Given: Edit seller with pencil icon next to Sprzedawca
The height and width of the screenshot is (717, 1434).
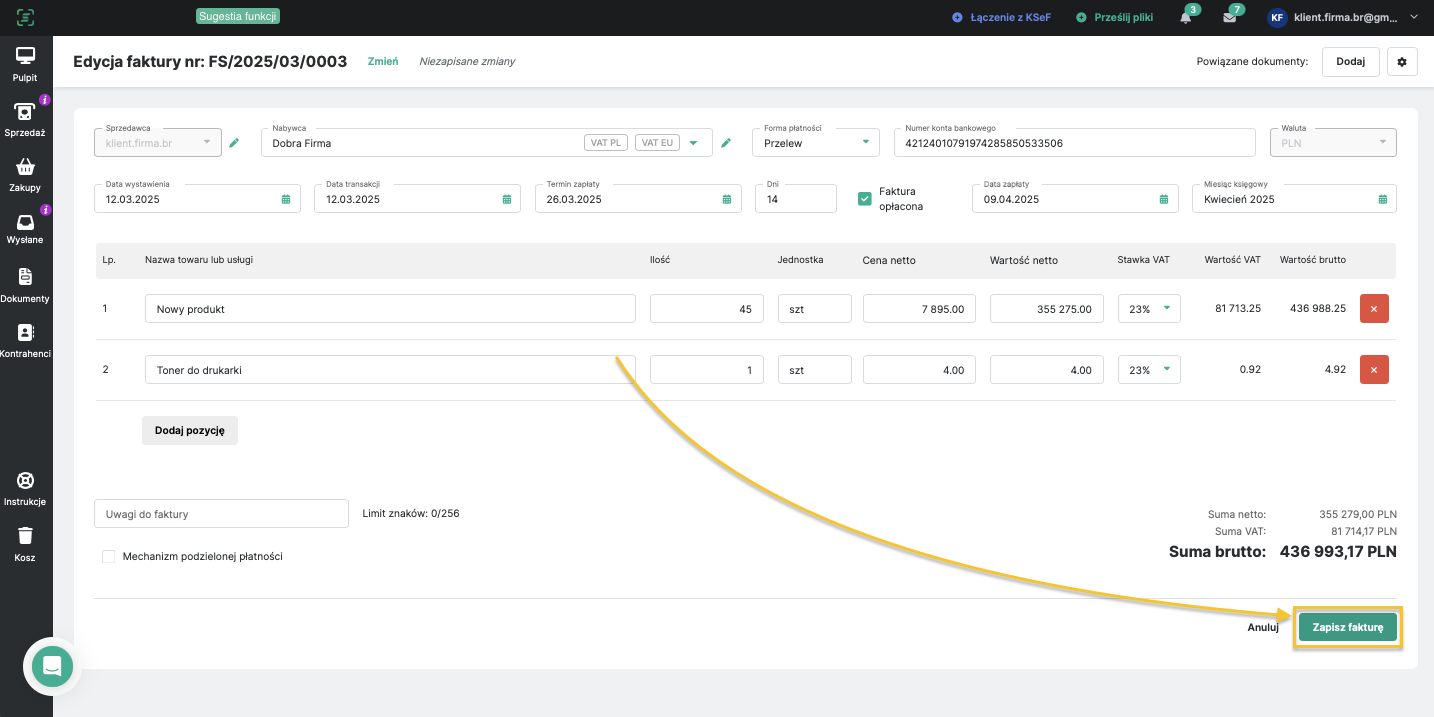Looking at the screenshot, I should [x=234, y=143].
